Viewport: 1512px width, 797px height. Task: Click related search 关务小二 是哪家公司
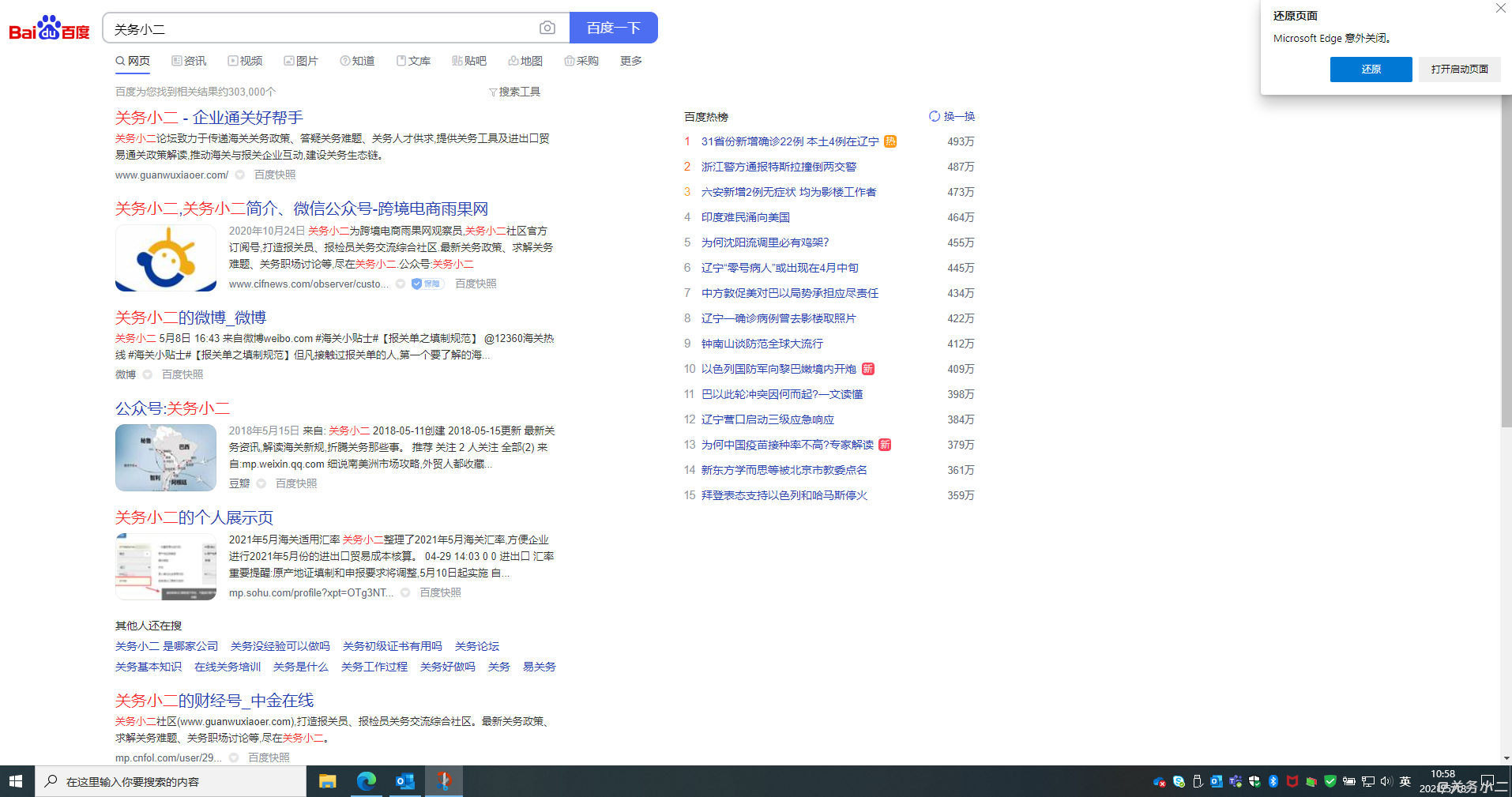click(167, 646)
